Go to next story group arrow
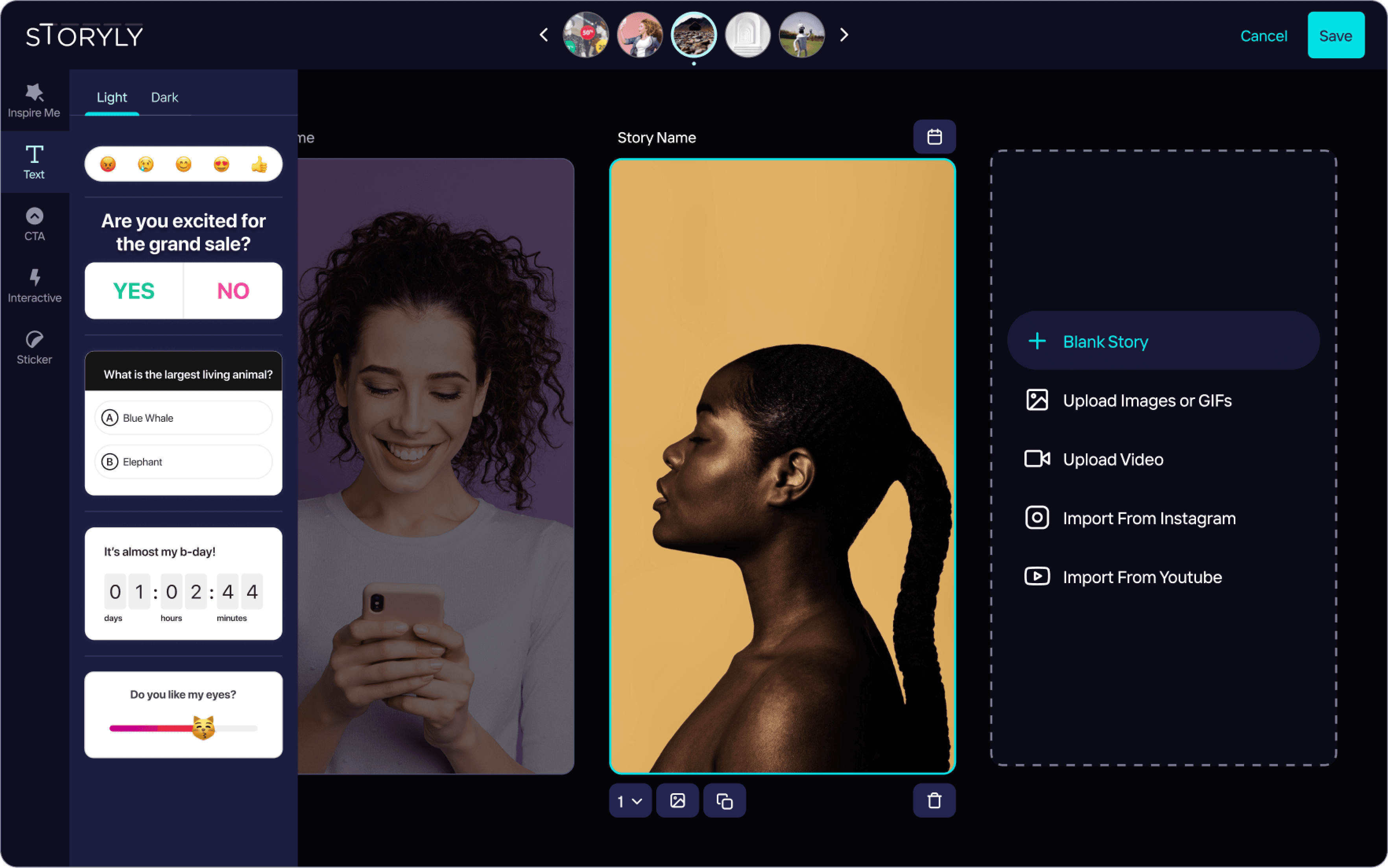Screen dimensions: 1388x868 coord(844,35)
